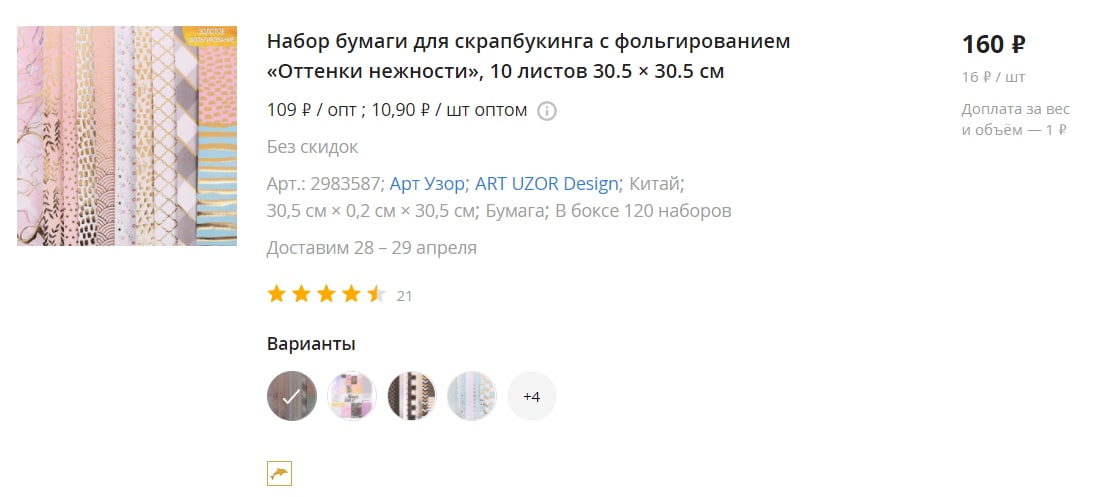Viewport: 1116px width, 497px height.
Task: Click the golden dolphin badge icon
Action: 279,474
